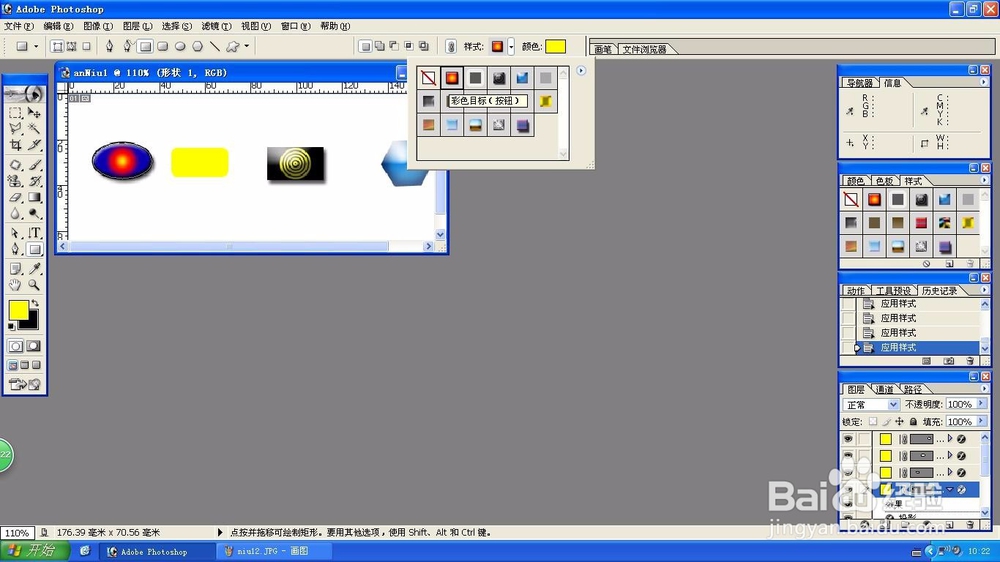Enable Subtract from shape area option
This screenshot has height=562, width=1000.
[394, 46]
